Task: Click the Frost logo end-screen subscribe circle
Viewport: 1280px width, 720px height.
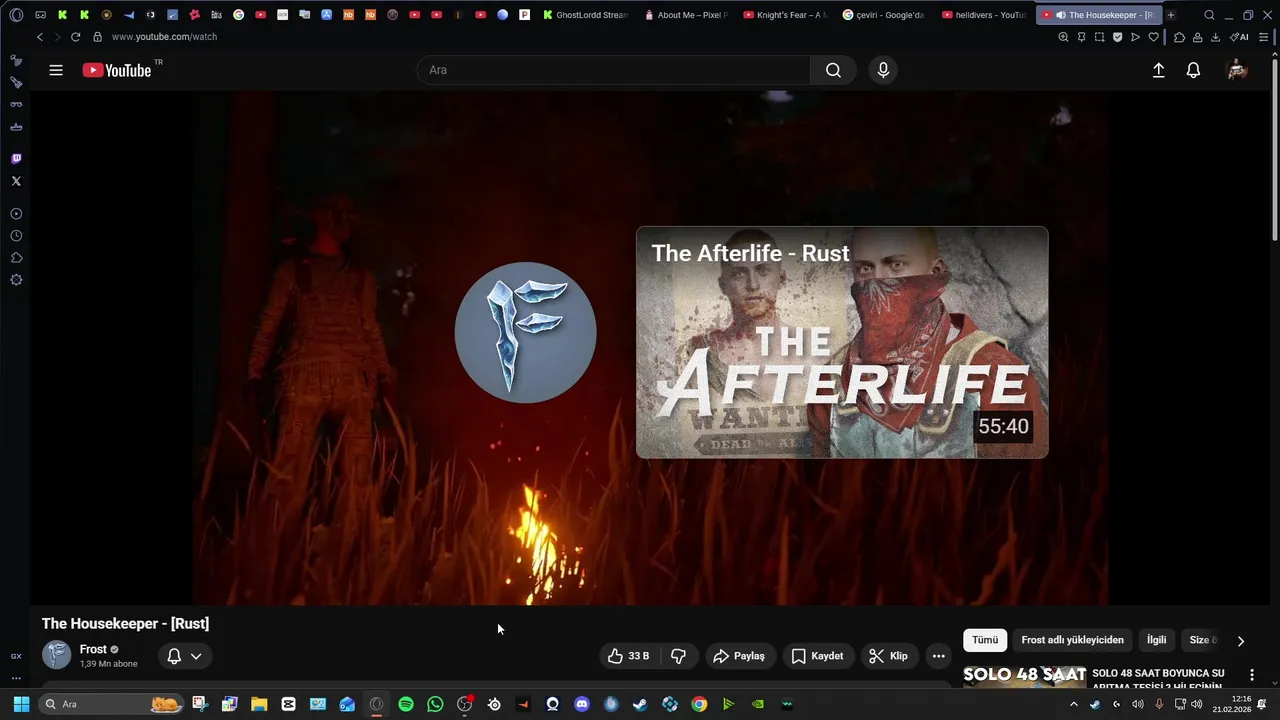Action: click(526, 333)
